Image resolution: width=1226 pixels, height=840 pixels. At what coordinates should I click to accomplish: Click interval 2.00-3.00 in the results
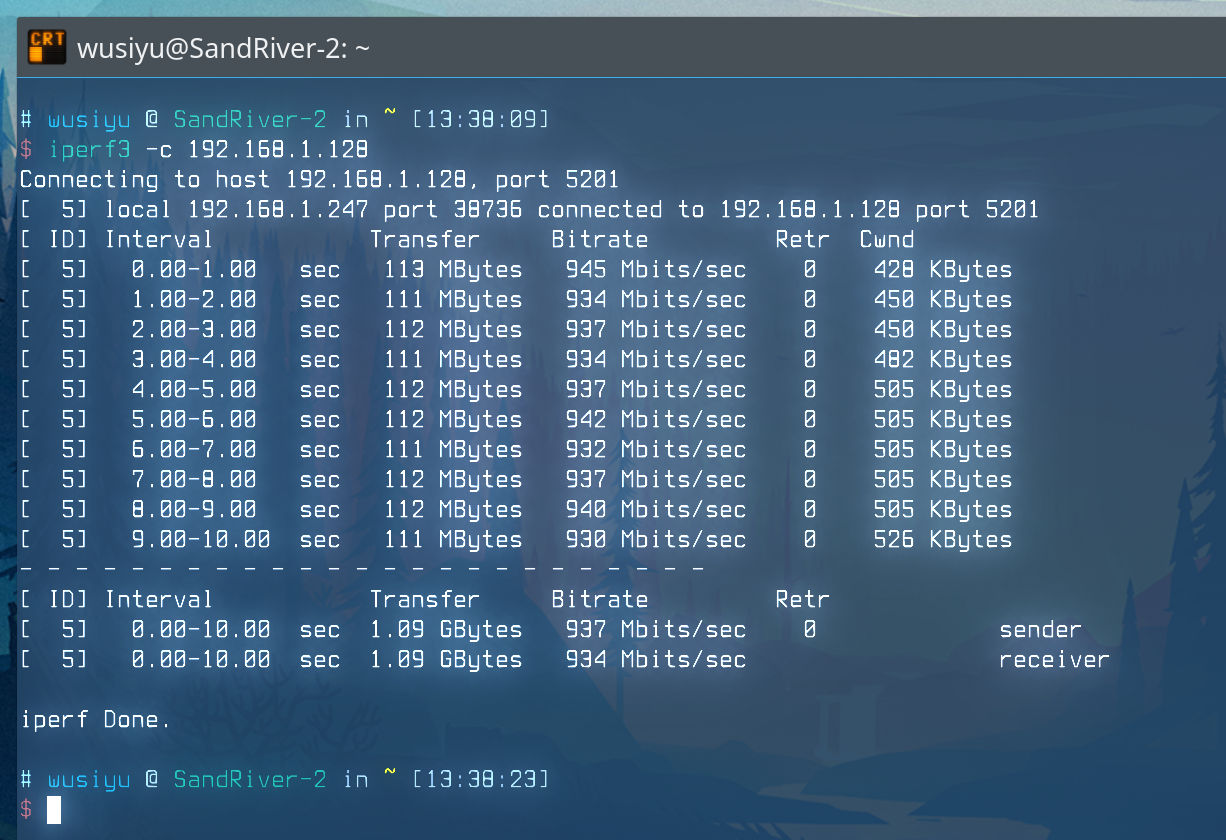[194, 330]
